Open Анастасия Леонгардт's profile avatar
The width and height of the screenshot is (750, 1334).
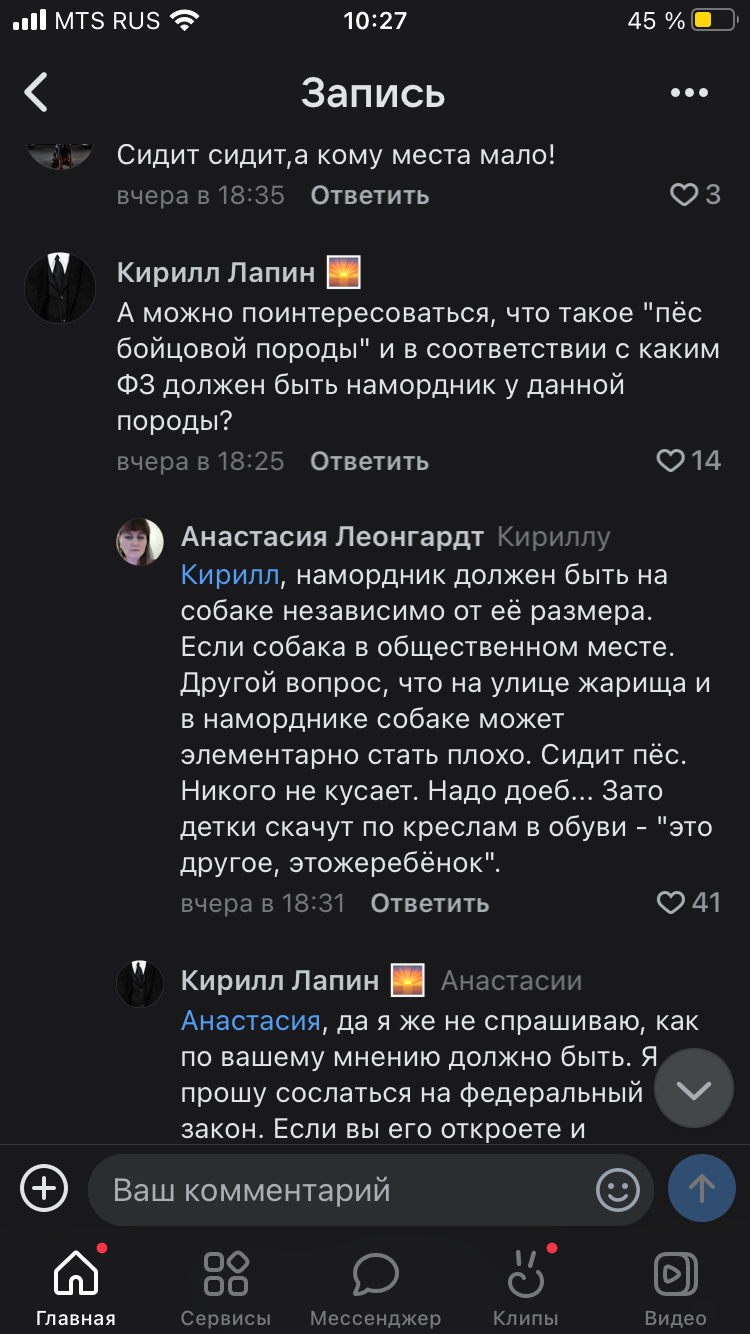(140, 542)
